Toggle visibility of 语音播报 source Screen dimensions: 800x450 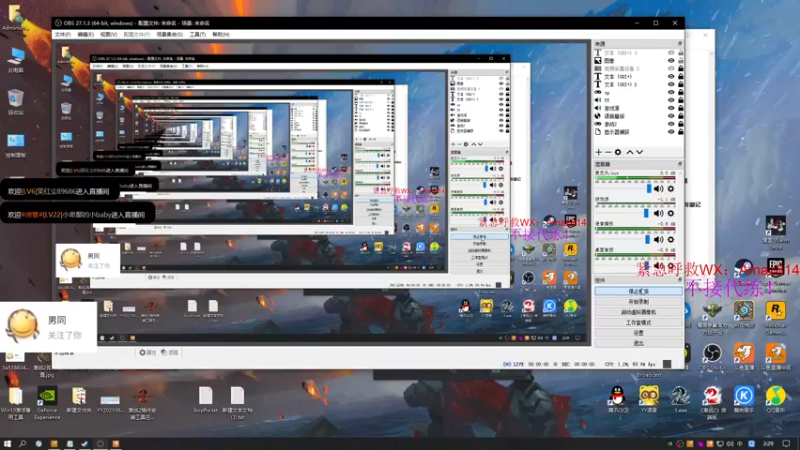point(671,116)
